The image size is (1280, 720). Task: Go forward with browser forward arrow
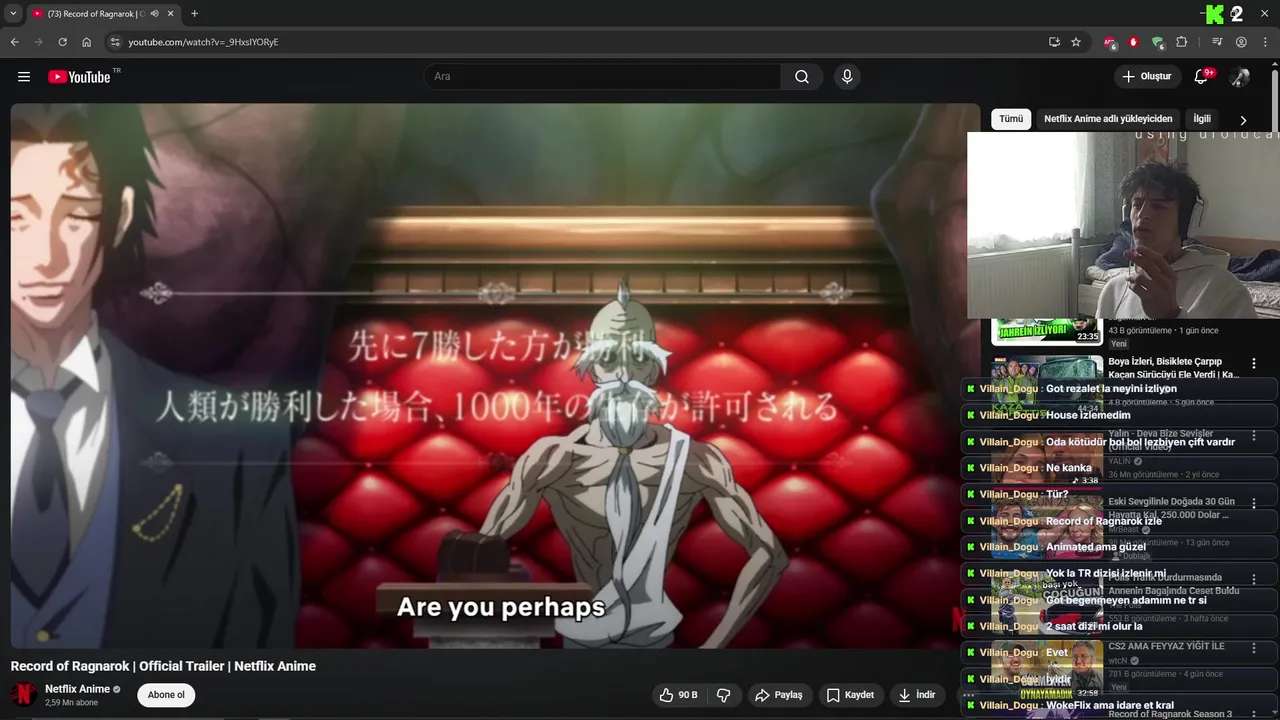[38, 42]
